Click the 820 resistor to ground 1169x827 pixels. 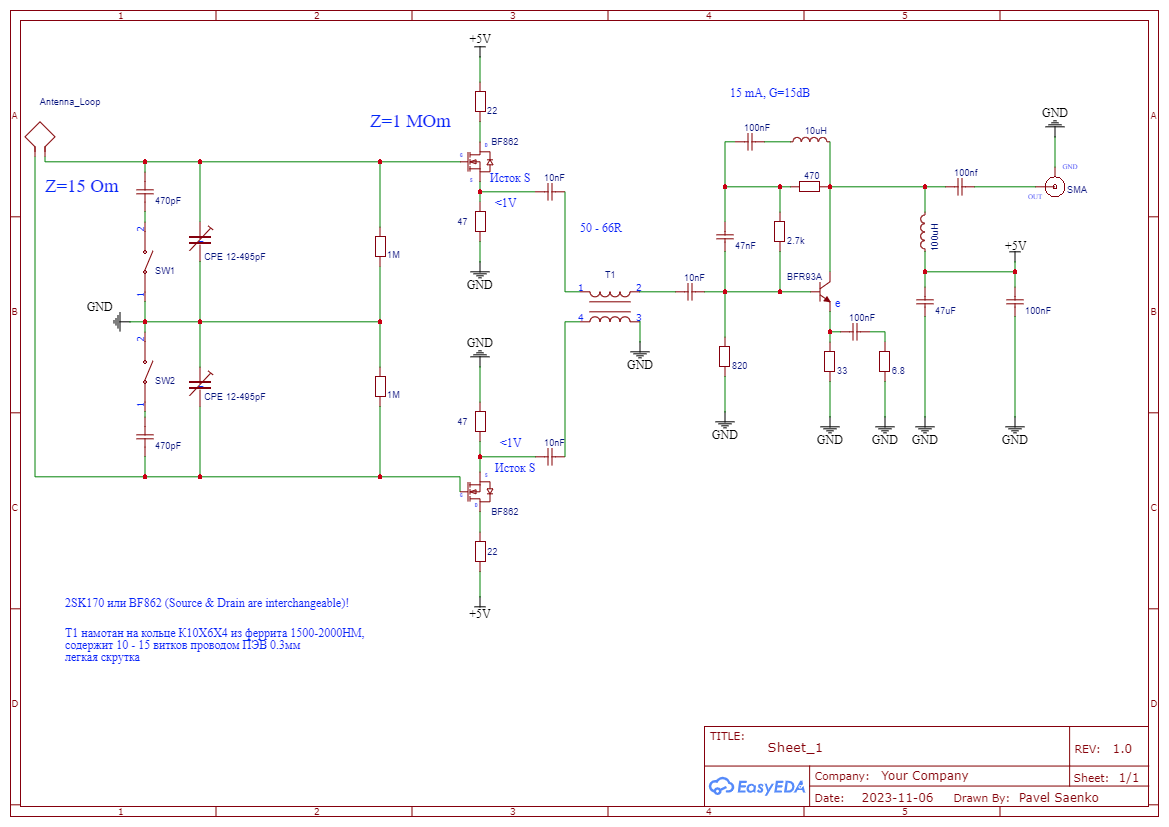tap(725, 357)
